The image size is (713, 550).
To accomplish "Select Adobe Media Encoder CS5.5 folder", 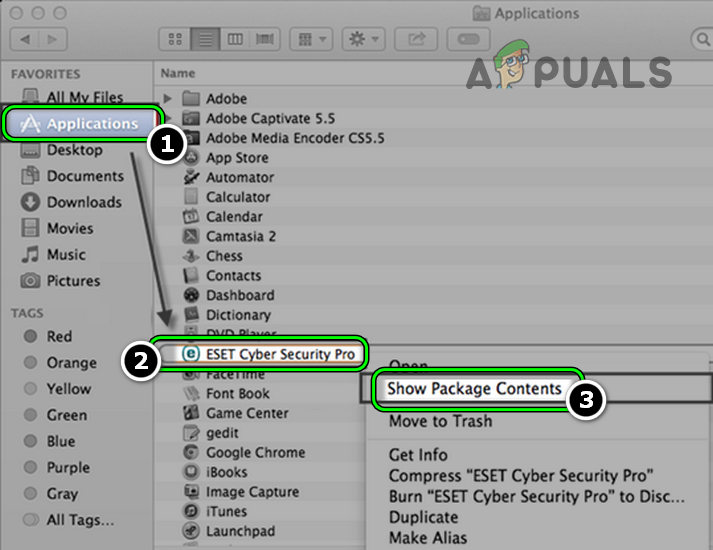I will (x=295, y=138).
